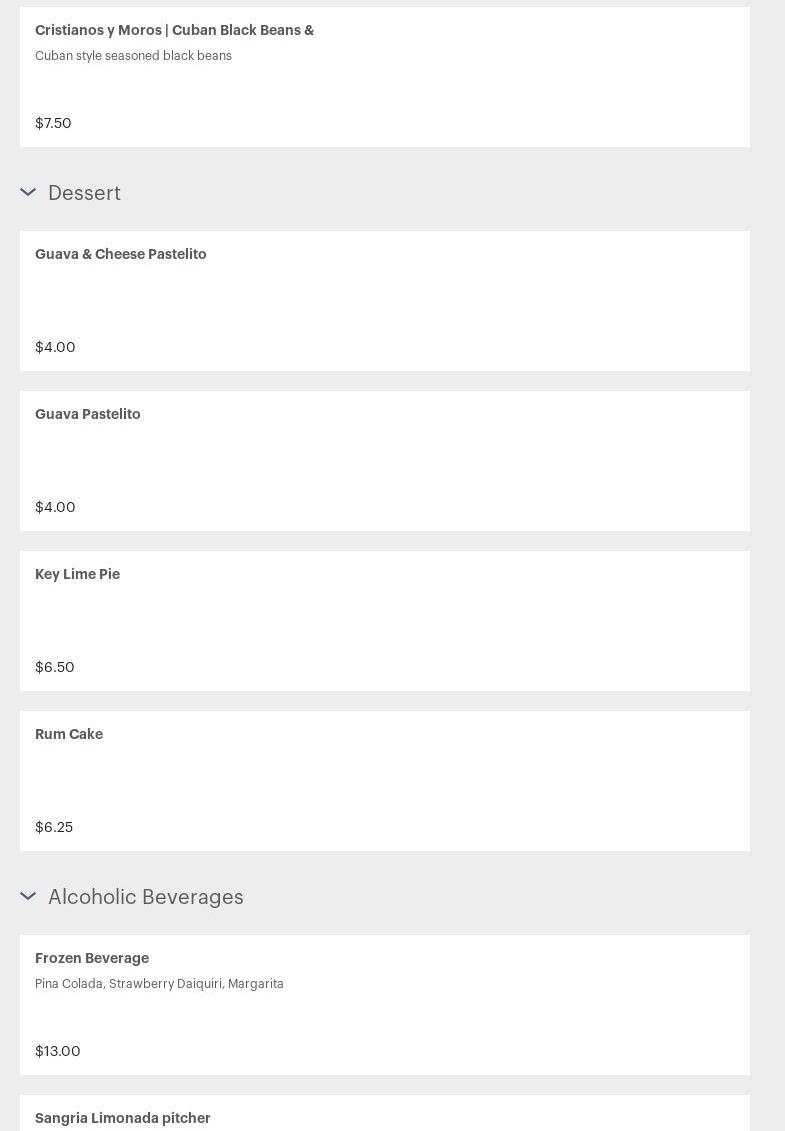Choose the Rum Cake dessert
The width and height of the screenshot is (785, 1131).
pyautogui.click(x=69, y=735)
